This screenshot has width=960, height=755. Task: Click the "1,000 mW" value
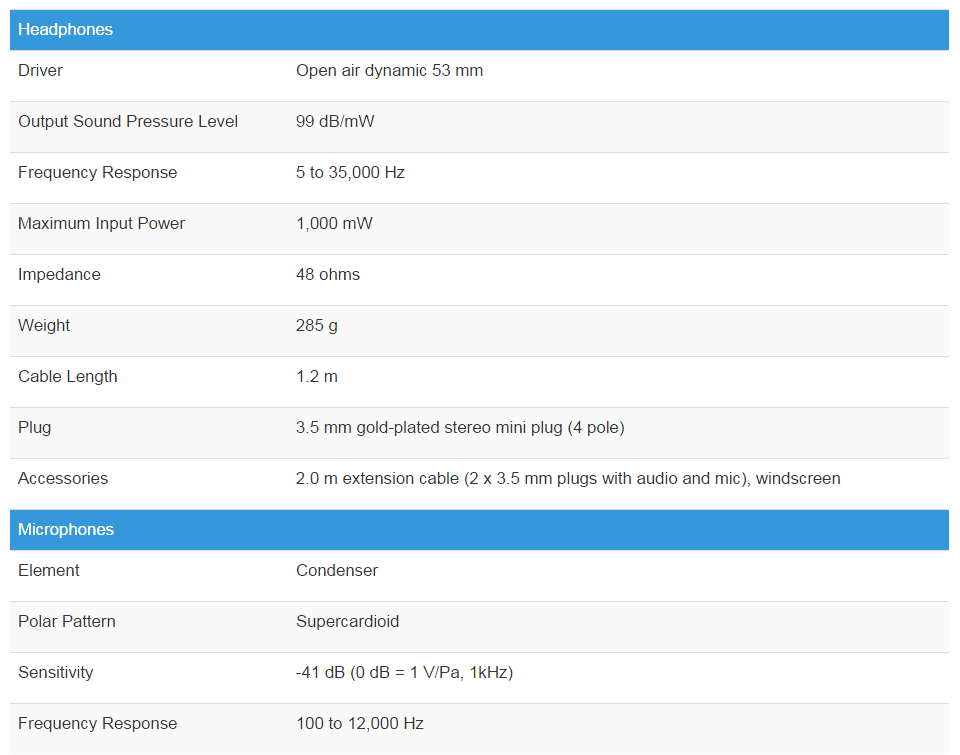pos(334,223)
